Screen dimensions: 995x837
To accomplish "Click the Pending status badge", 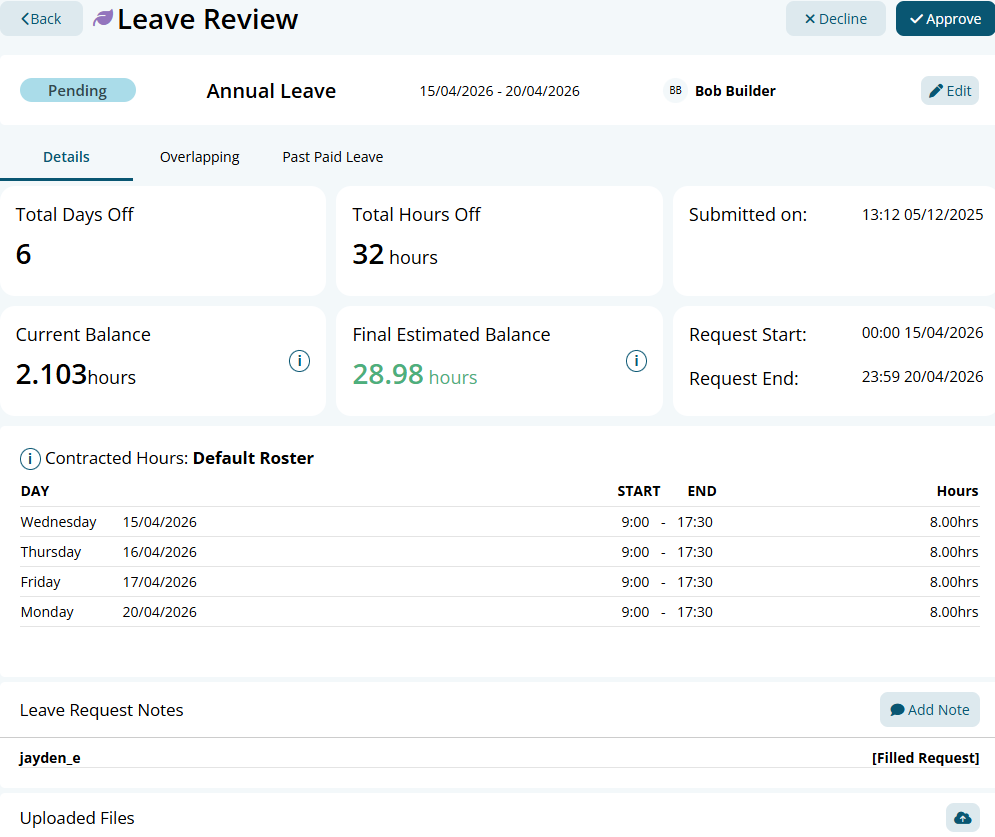I will tap(78, 91).
